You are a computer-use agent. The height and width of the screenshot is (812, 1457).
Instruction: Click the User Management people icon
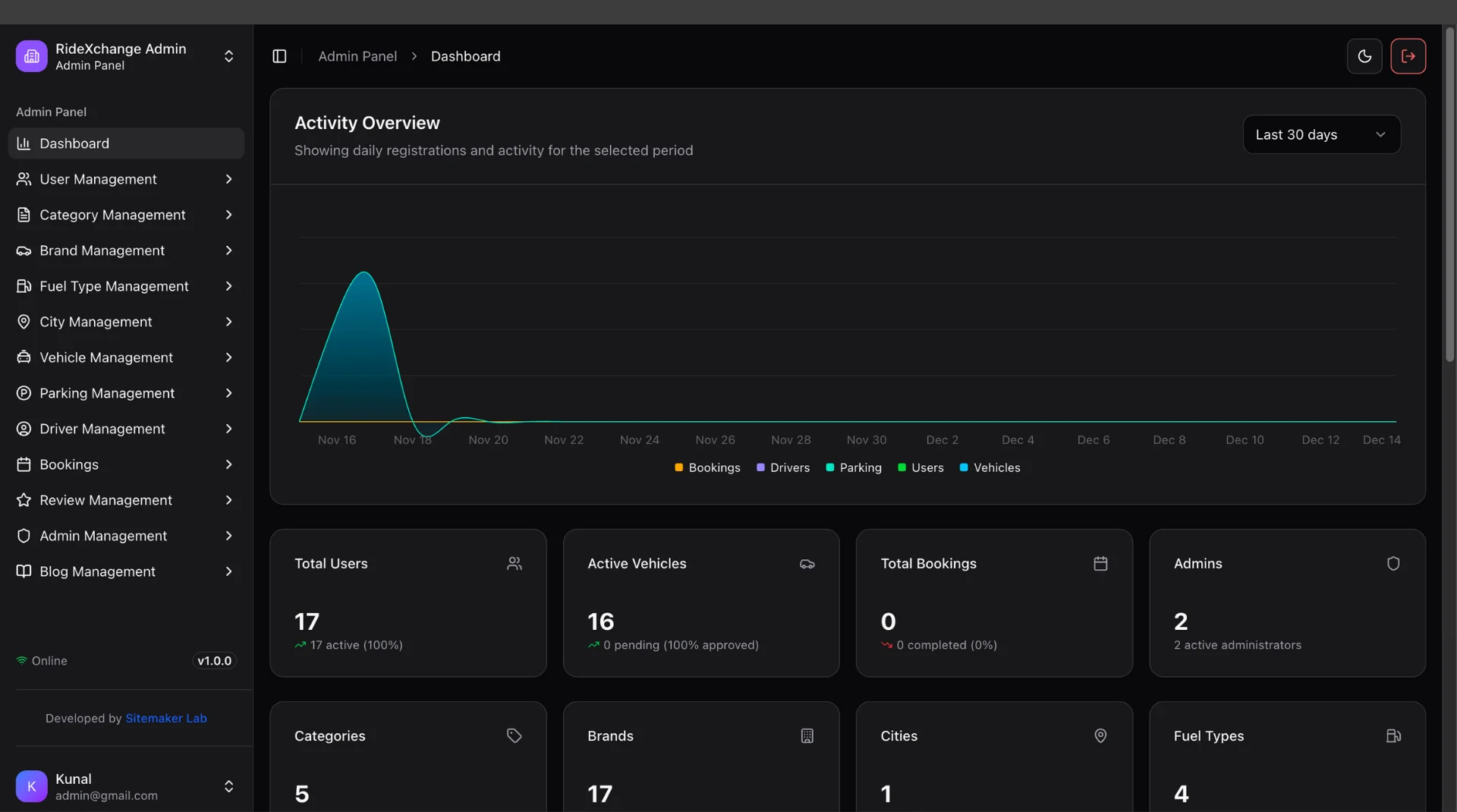pos(24,179)
